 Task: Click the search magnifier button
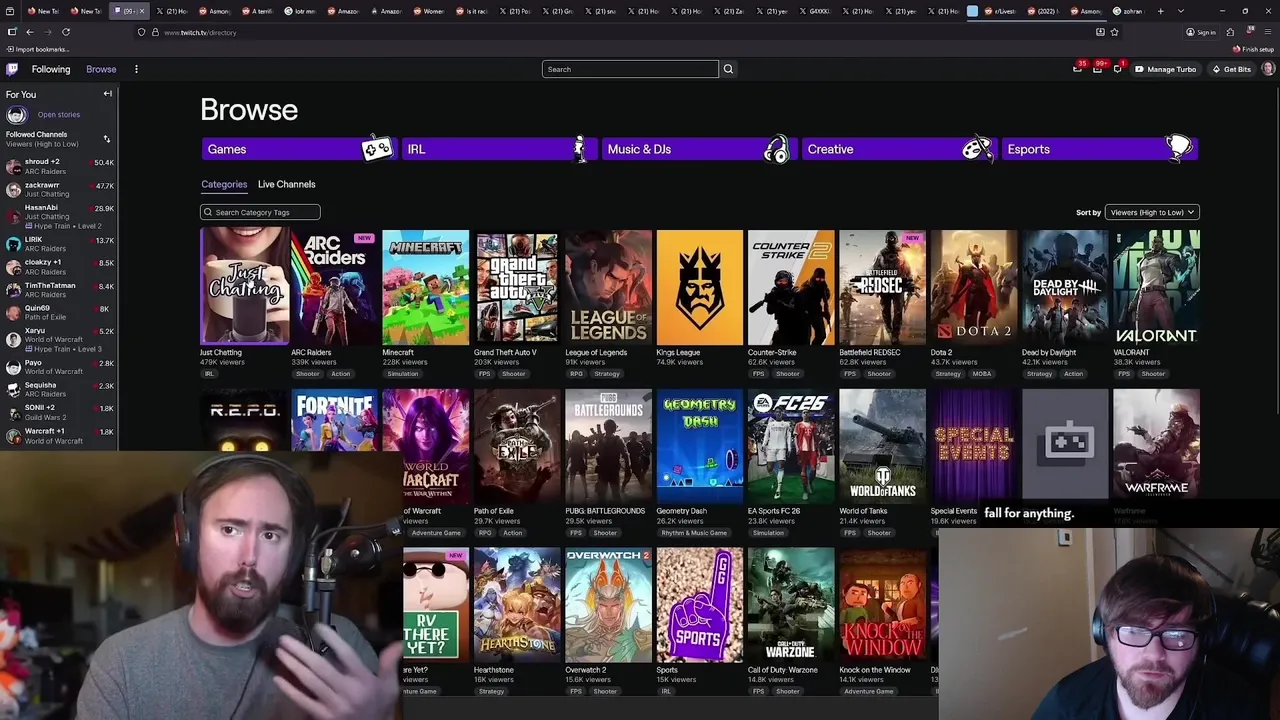coord(728,69)
